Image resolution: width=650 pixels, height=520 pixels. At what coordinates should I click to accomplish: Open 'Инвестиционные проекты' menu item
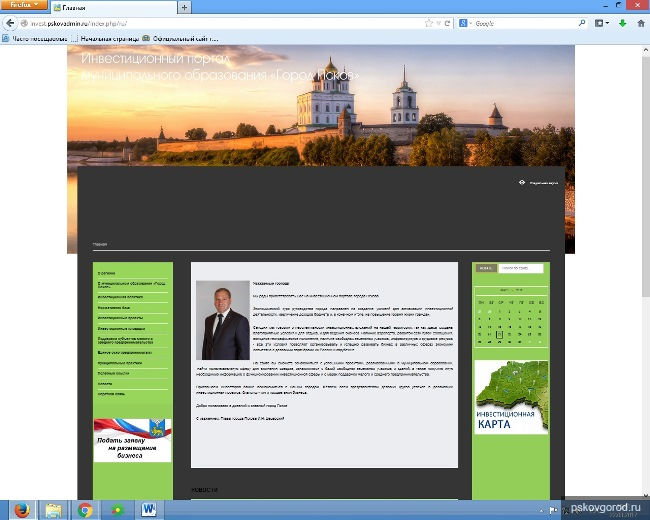(x=120, y=318)
